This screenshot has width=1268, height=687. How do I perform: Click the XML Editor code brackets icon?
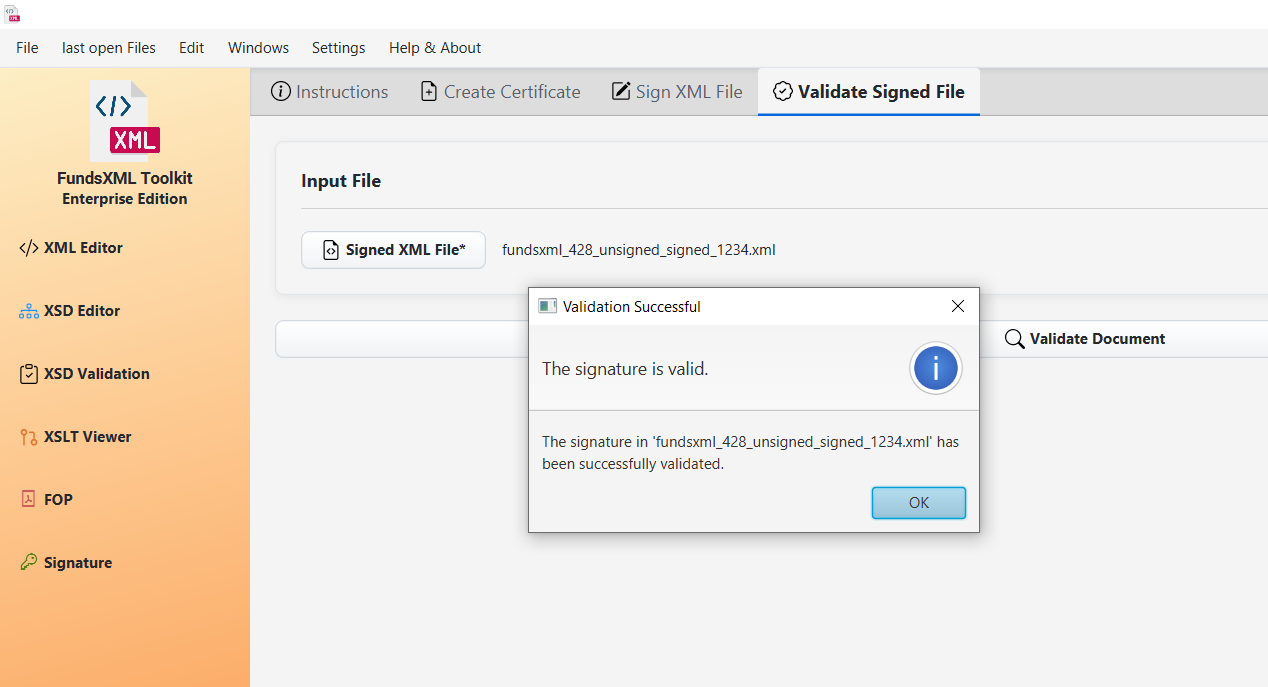pos(29,248)
